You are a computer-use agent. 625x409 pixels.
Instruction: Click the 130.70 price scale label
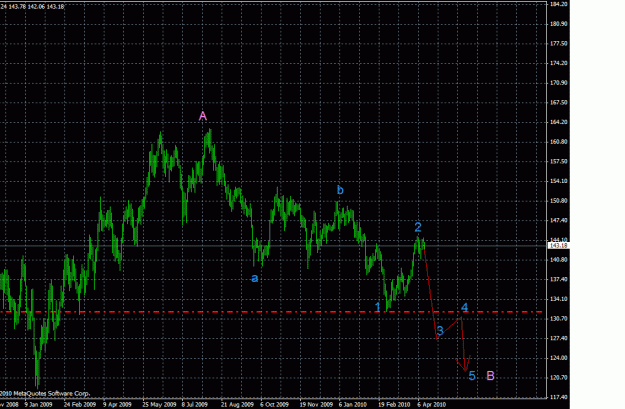point(558,319)
